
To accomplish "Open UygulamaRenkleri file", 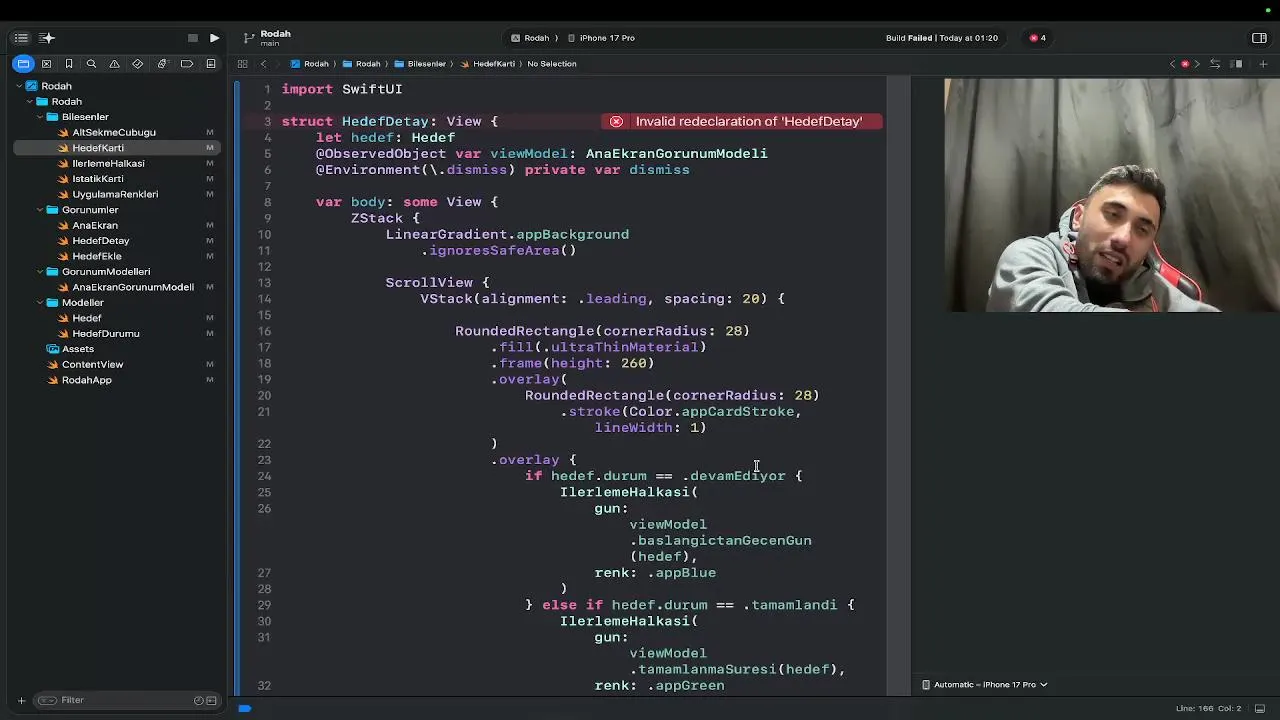I will (x=115, y=194).
